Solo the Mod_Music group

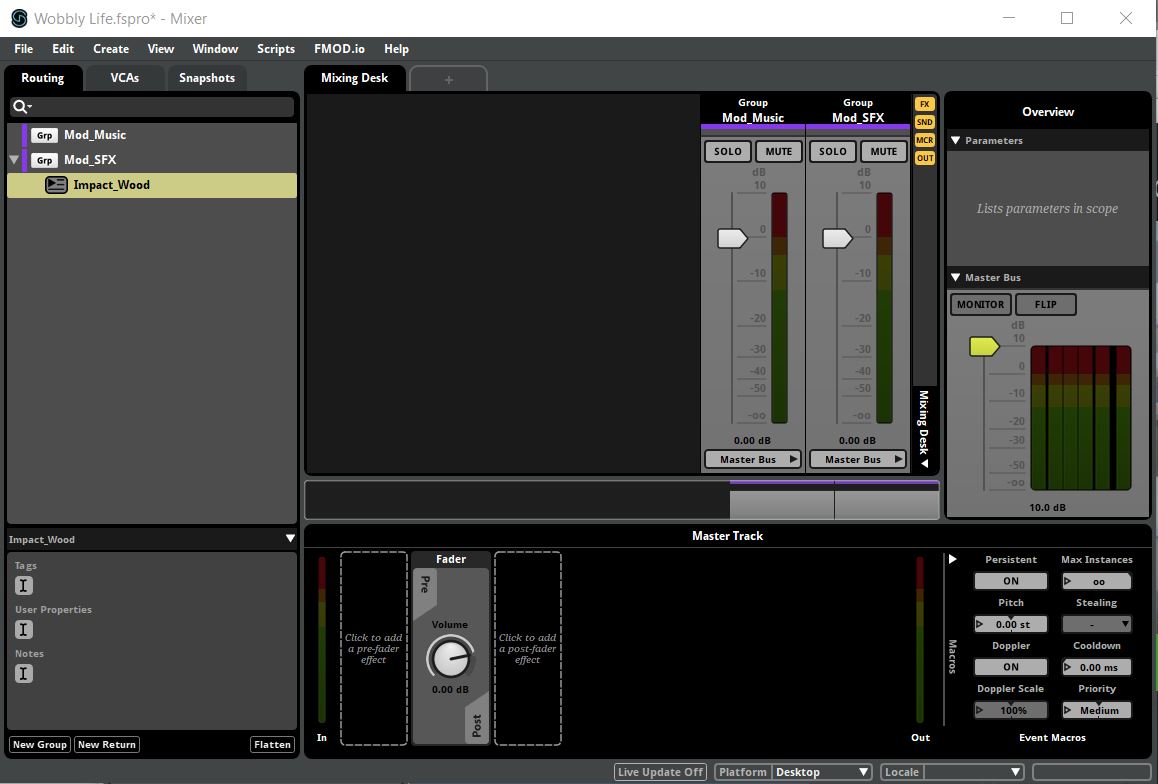[728, 152]
